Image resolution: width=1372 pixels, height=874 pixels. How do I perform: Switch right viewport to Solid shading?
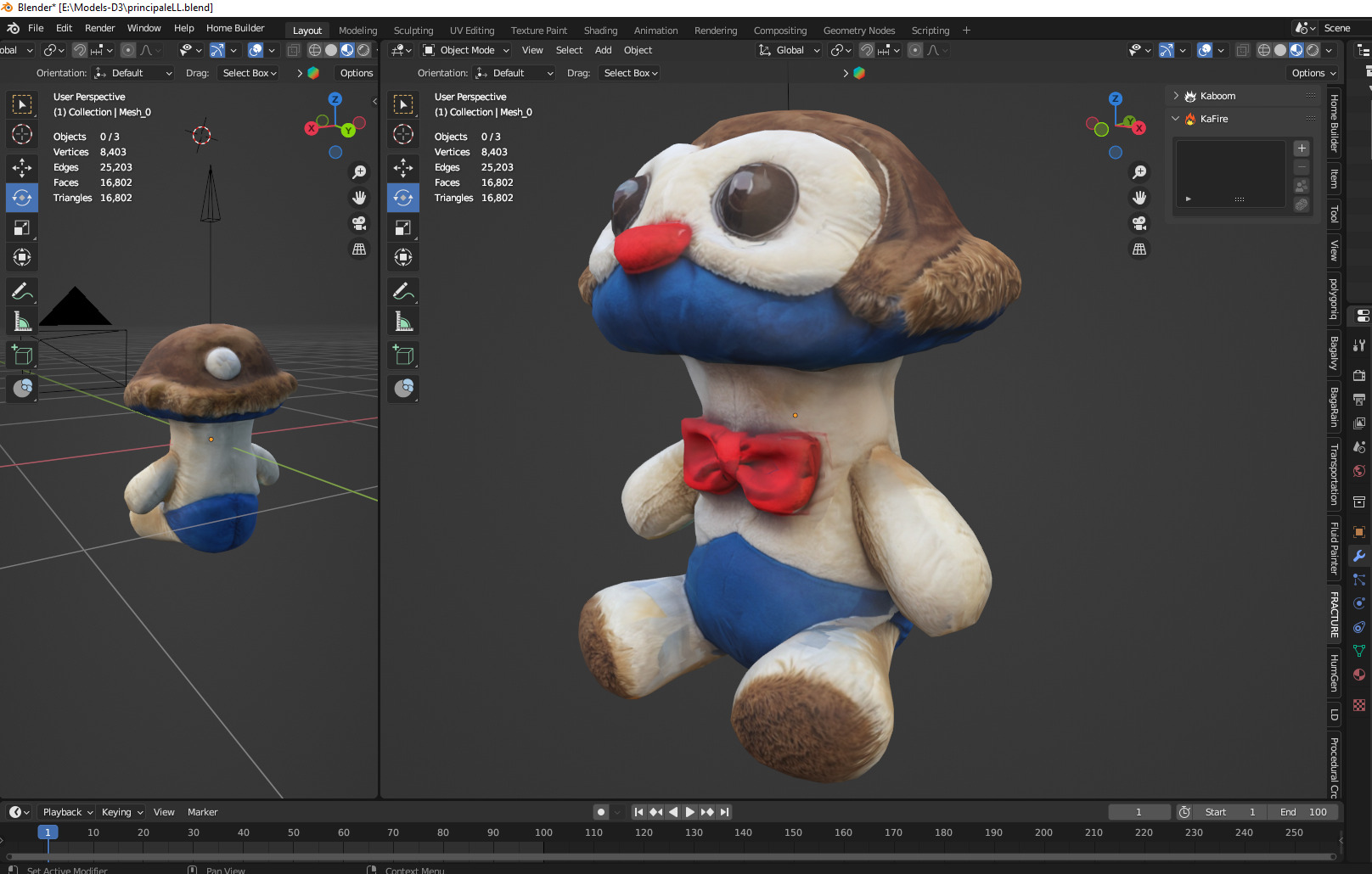point(1280,50)
